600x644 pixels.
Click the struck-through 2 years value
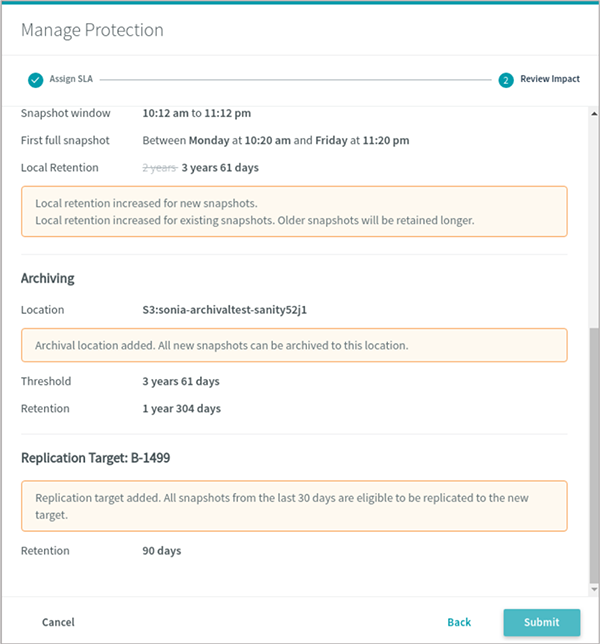160,168
